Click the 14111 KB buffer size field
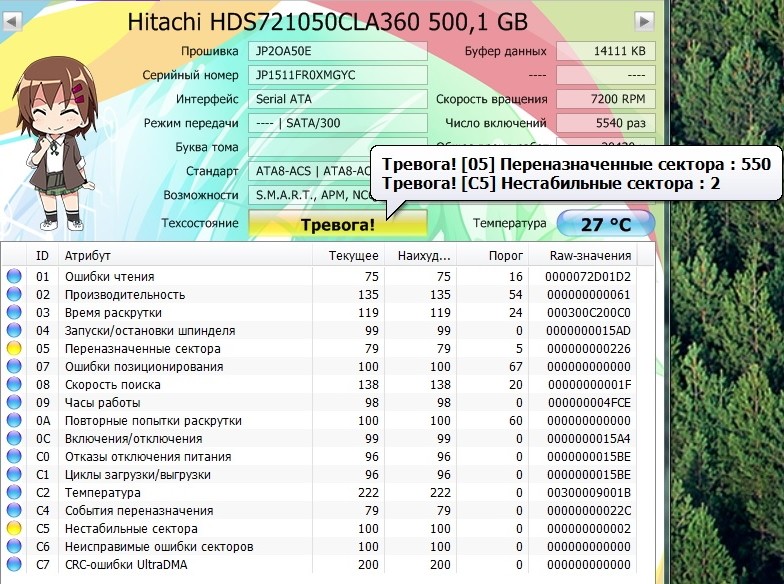 click(x=606, y=51)
